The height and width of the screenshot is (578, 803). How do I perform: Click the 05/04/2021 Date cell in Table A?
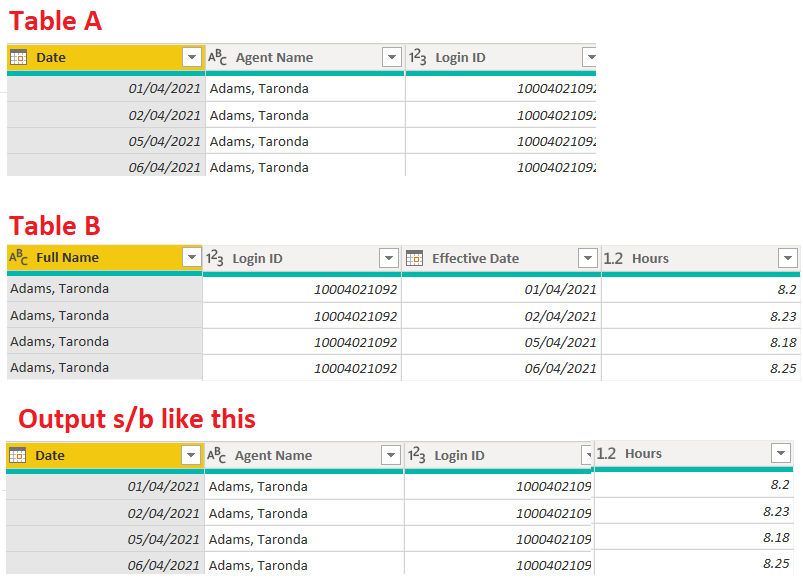point(106,141)
